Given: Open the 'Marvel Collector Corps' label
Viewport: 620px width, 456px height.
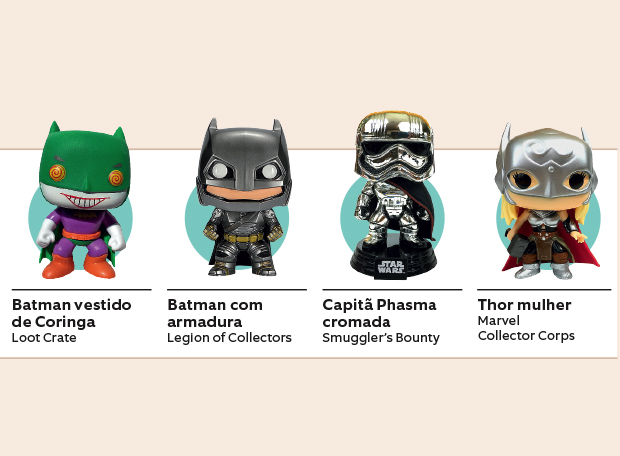Looking at the screenshot, I should coord(526,328).
